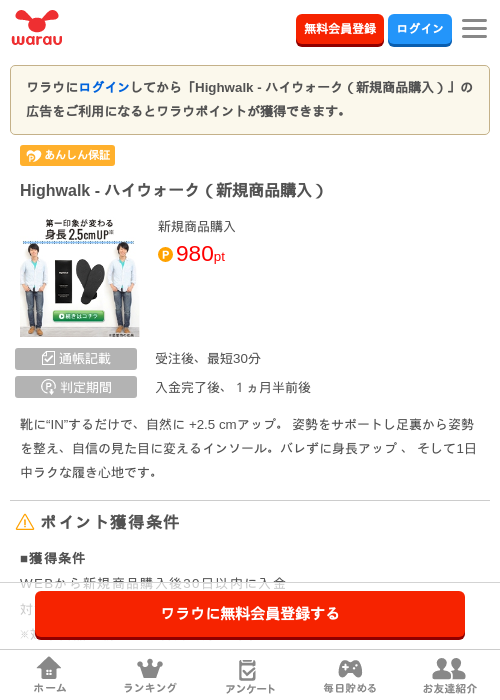Click the 判定期間 label
This screenshot has height=700, width=500.
[76, 387]
